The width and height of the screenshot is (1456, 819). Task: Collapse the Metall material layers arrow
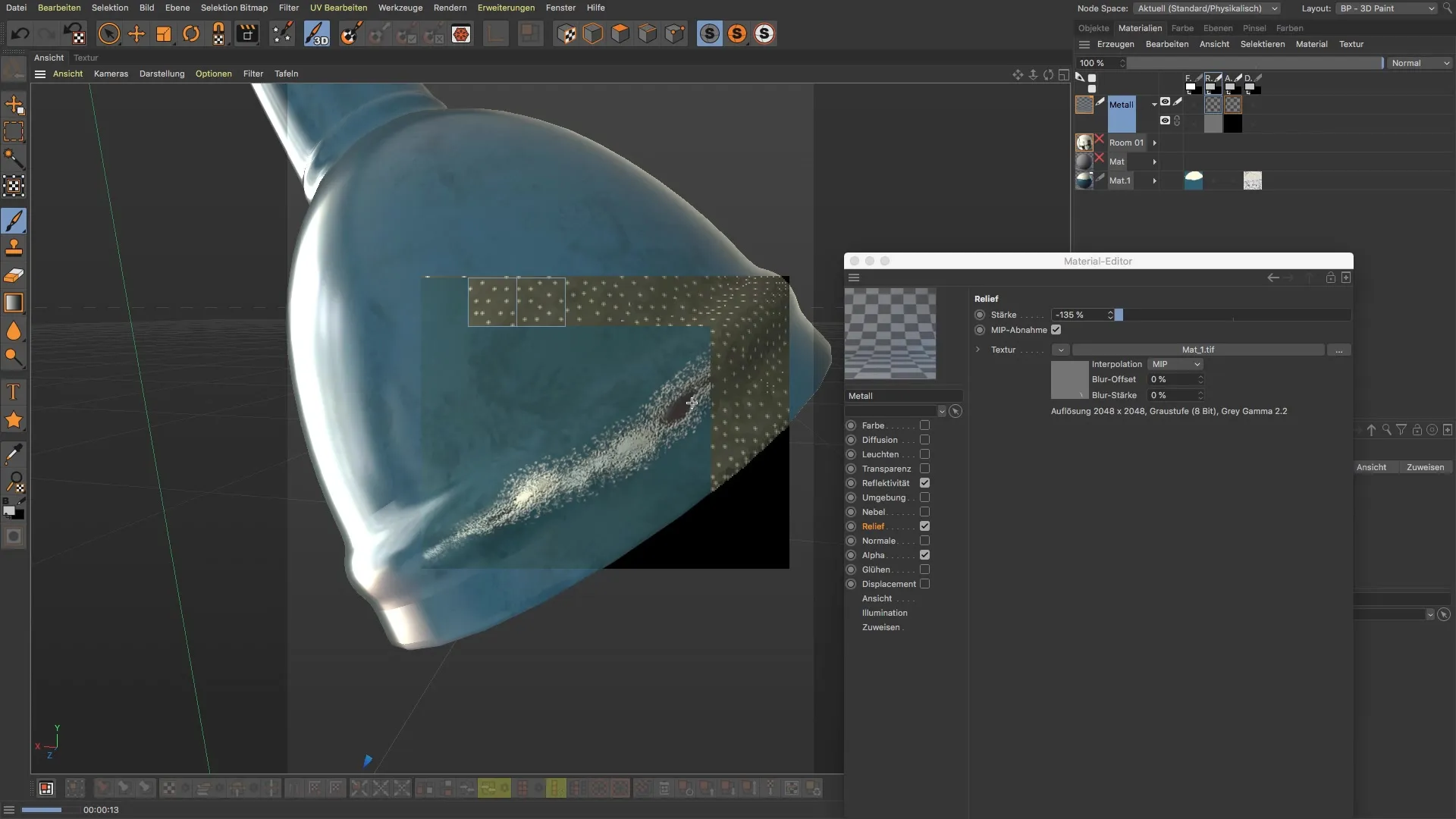pyautogui.click(x=1154, y=105)
